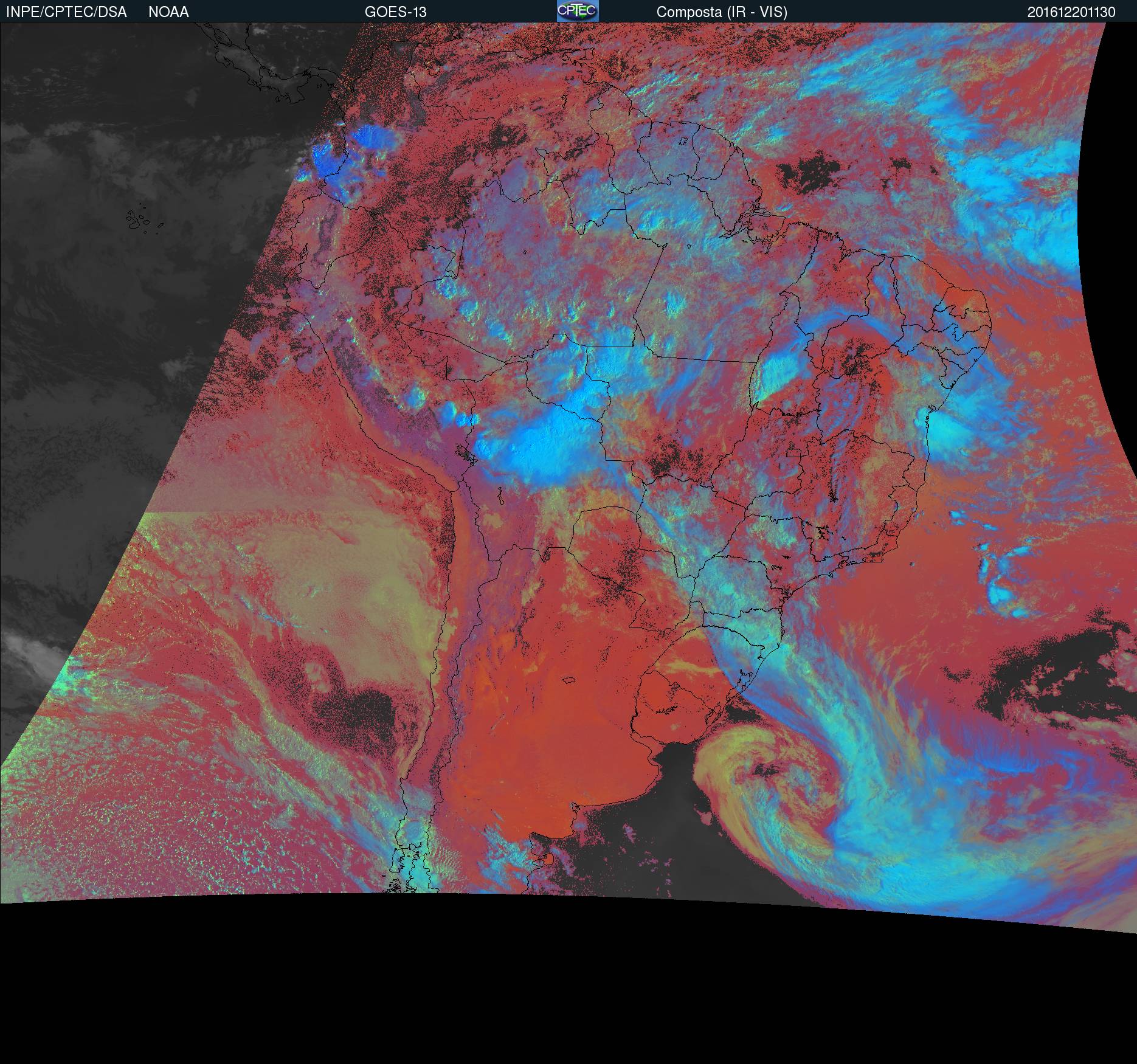
Task: Click the CPTEC logo in the header
Action: [x=577, y=11]
